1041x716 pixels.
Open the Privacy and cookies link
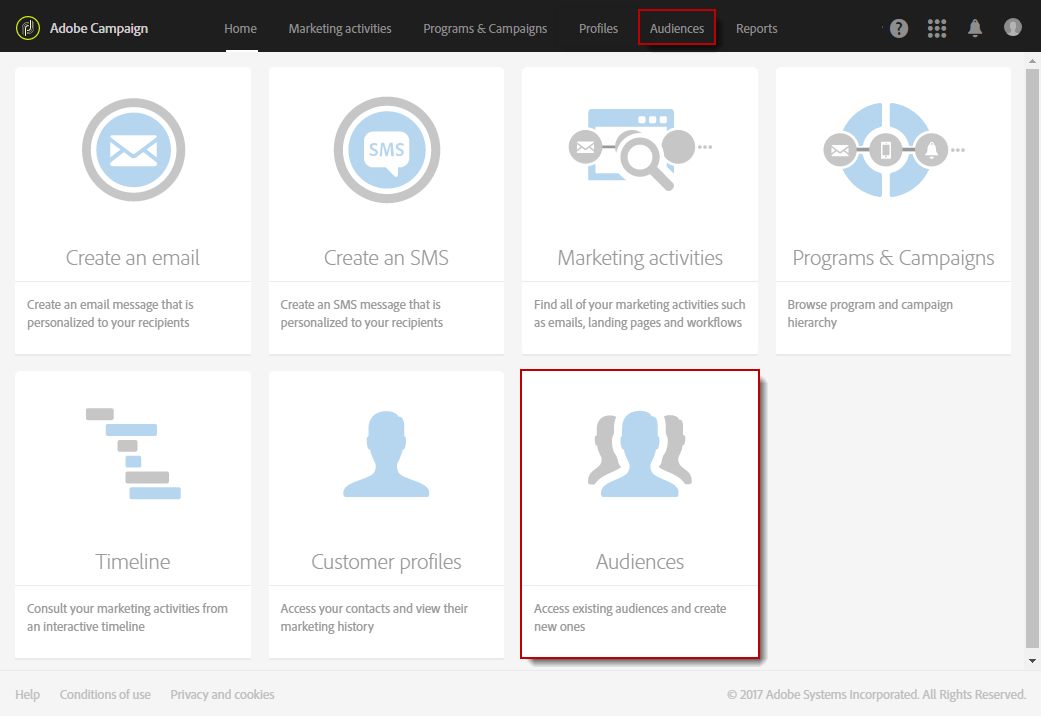(222, 694)
